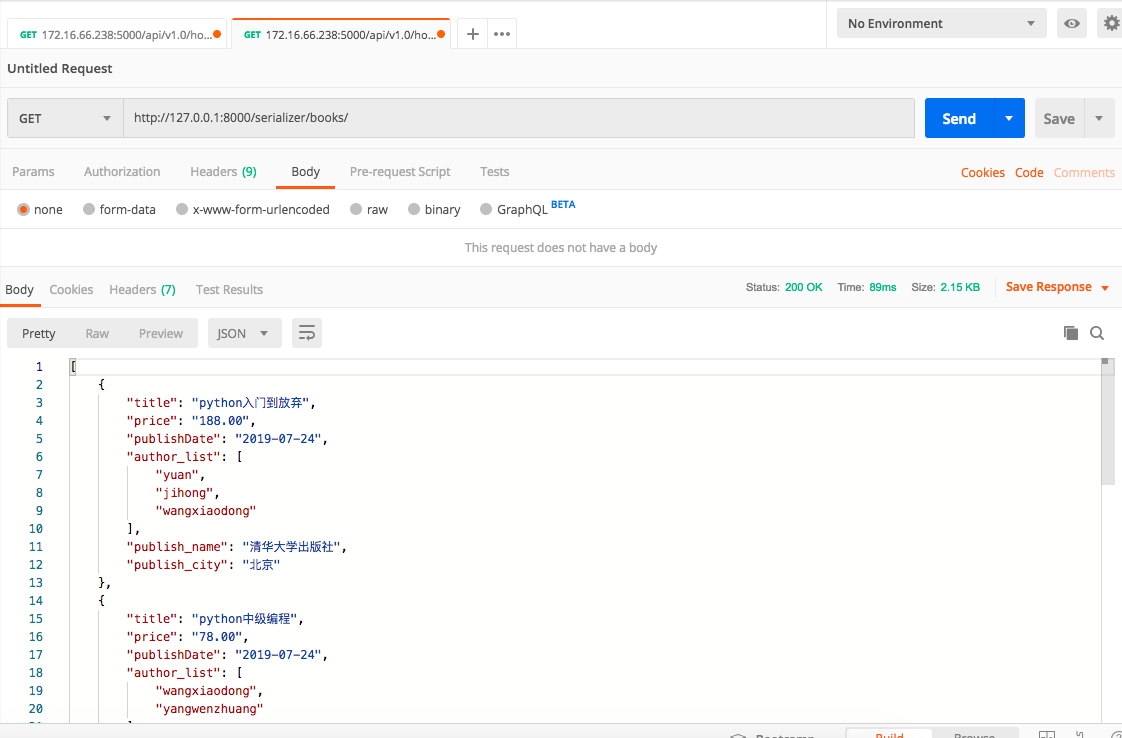Select the second 172.16.66.238 request tab
The height and width of the screenshot is (738, 1122).
(x=341, y=34)
